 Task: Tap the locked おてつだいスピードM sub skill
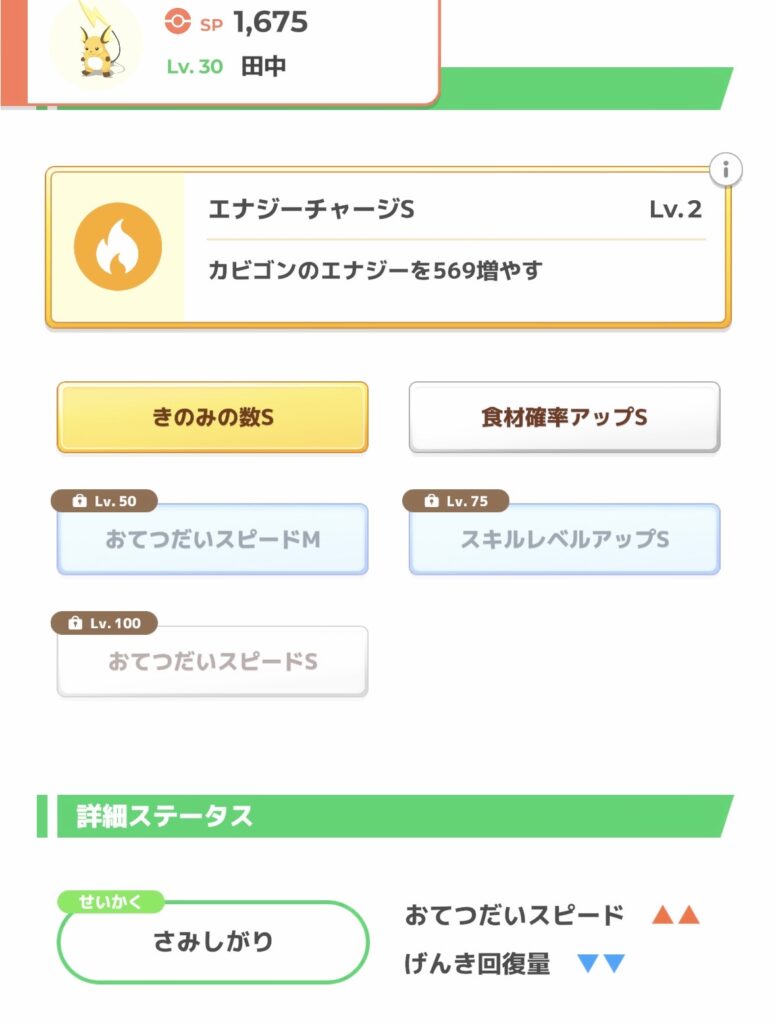tap(212, 540)
